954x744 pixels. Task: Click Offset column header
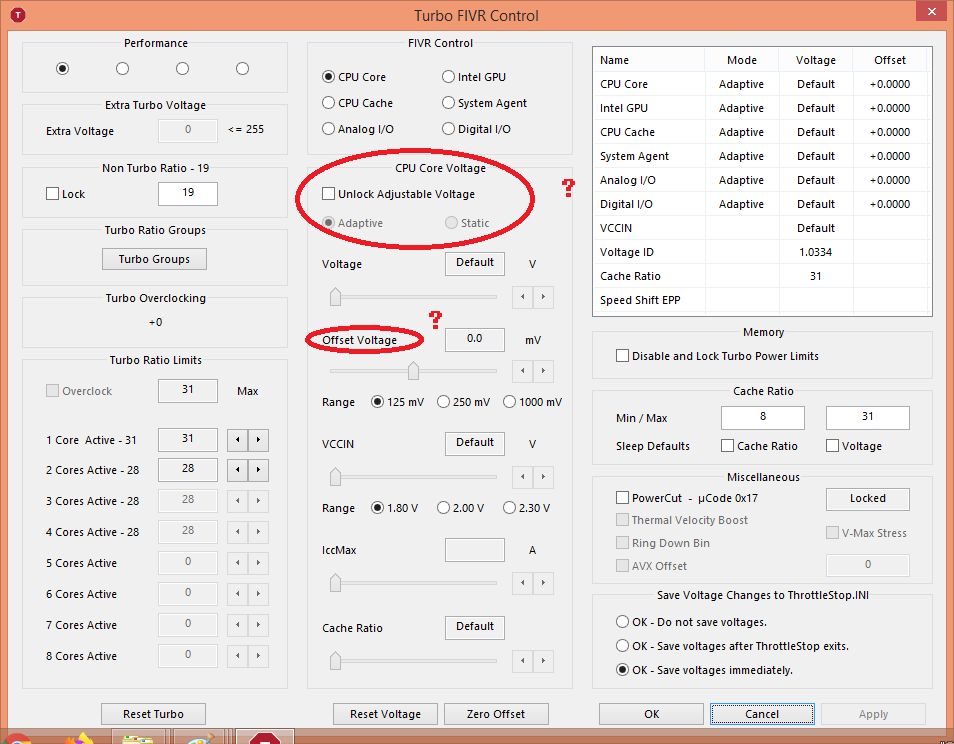click(x=890, y=60)
